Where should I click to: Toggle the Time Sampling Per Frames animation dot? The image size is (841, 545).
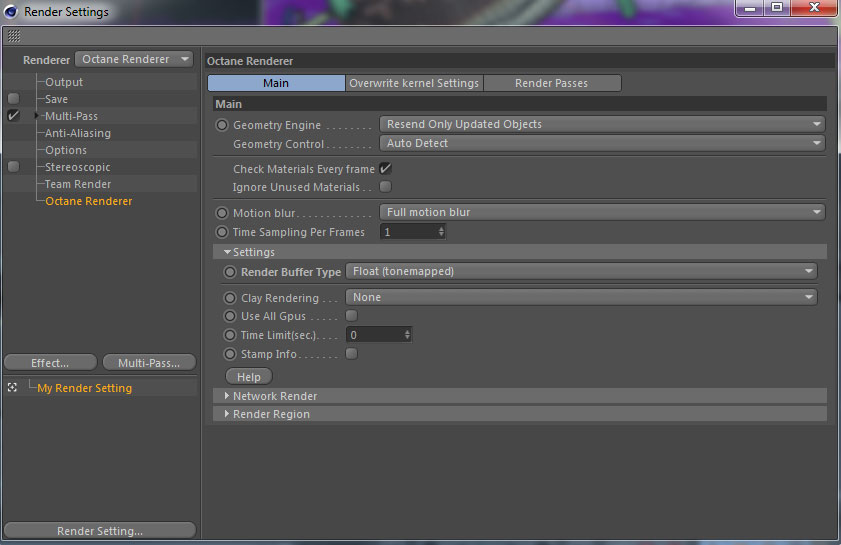[222, 232]
